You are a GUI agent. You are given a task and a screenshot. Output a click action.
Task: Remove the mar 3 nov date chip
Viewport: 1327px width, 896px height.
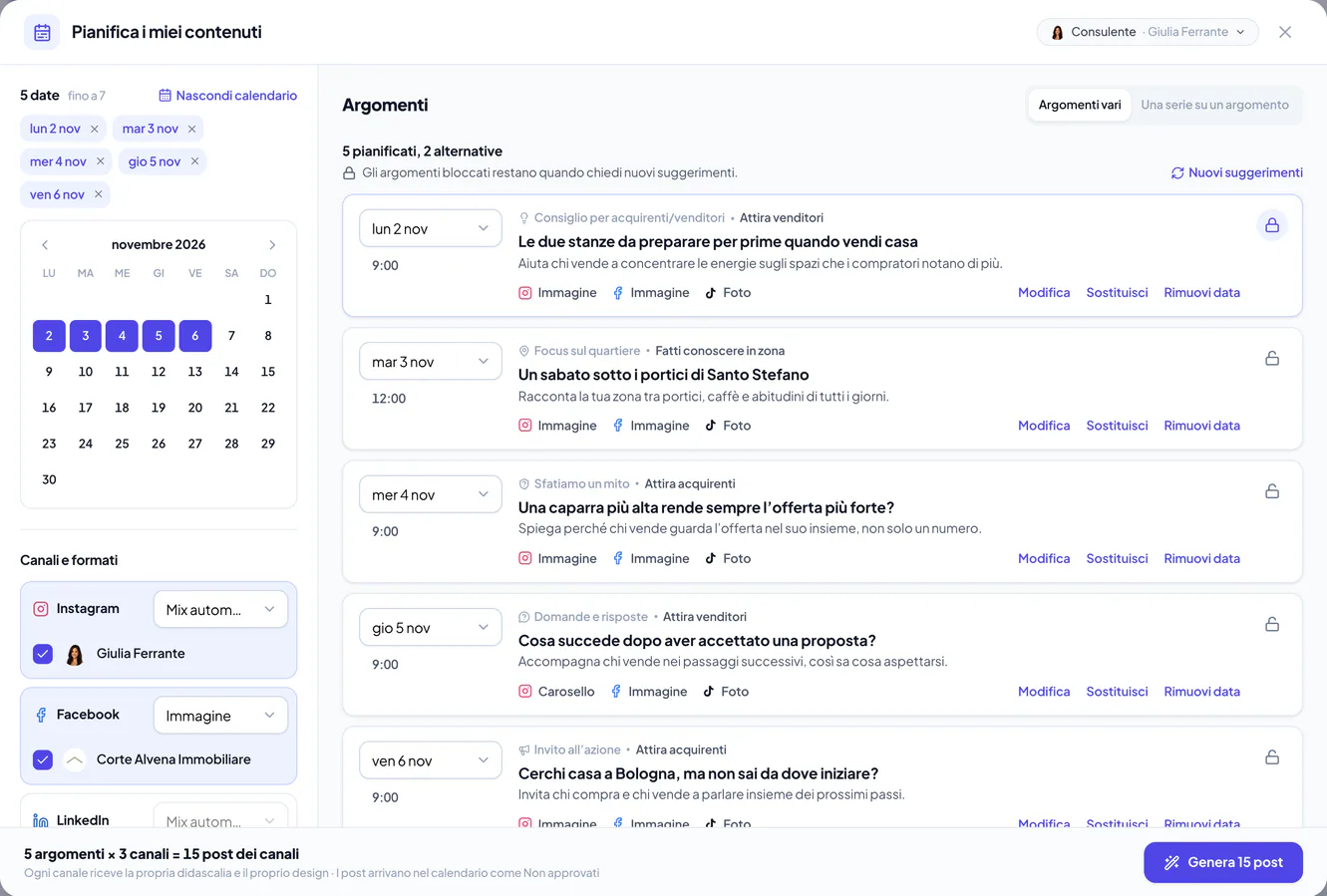191,129
